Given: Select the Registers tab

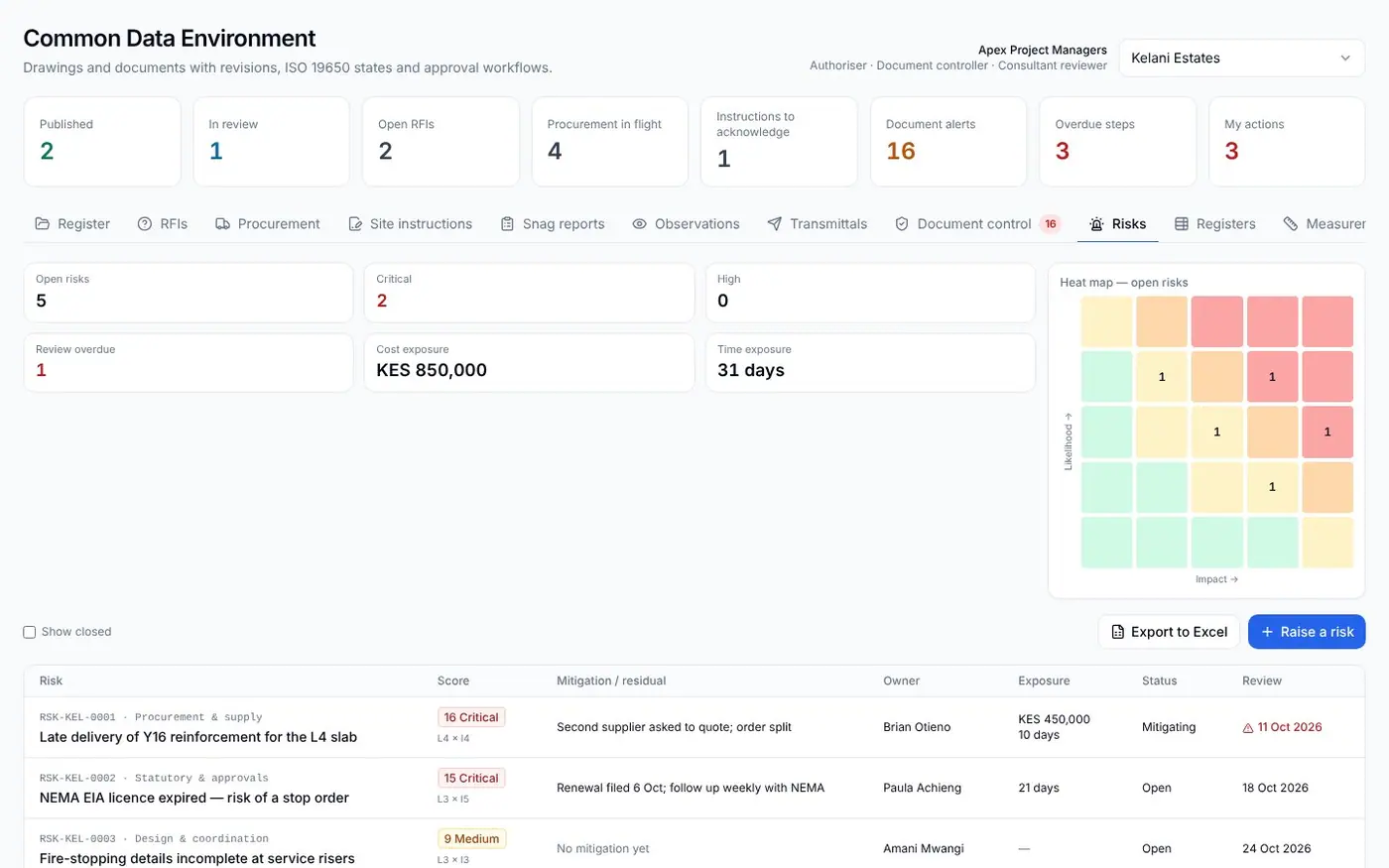Looking at the screenshot, I should [x=1215, y=224].
